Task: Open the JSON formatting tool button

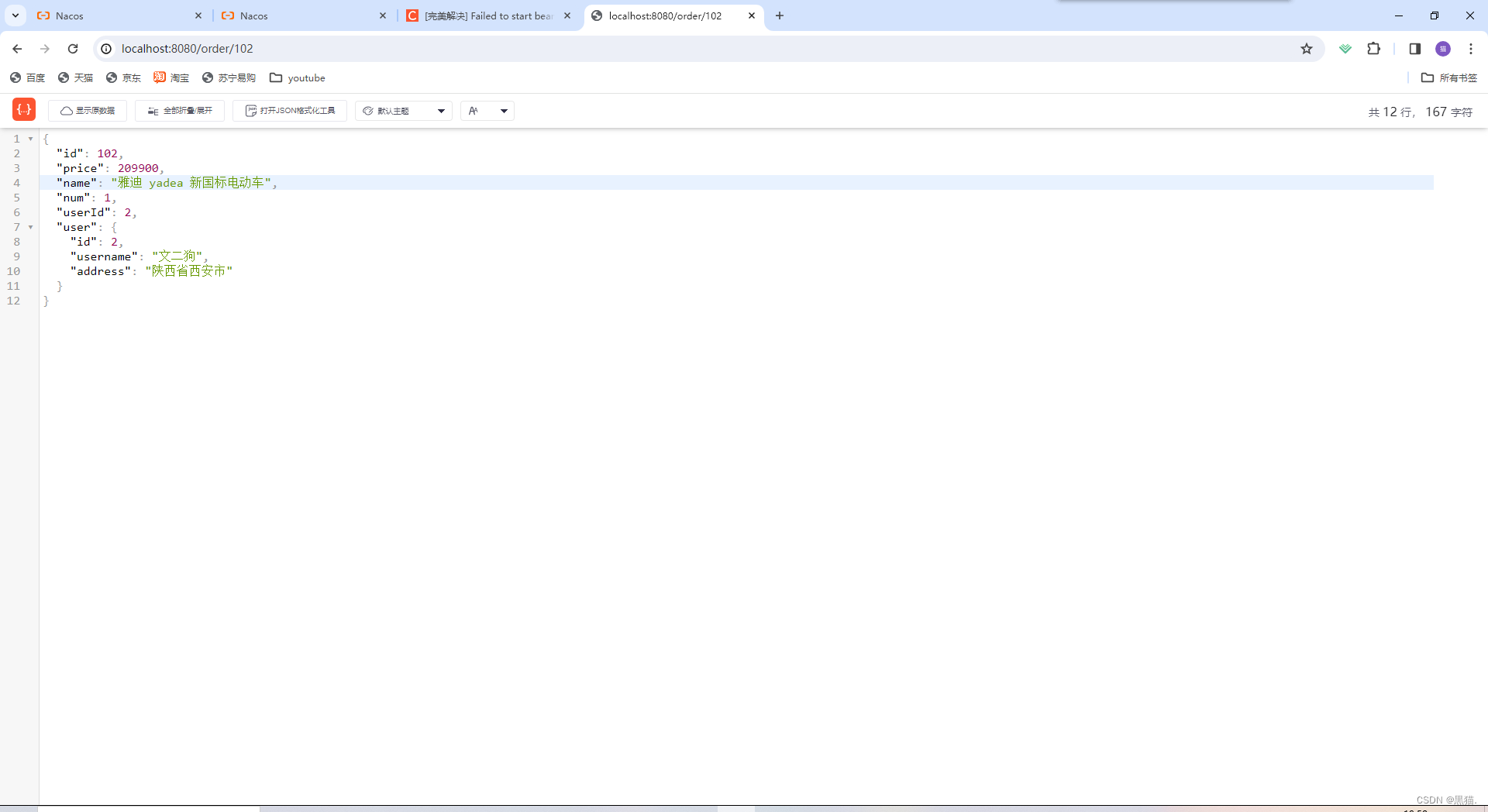Action: click(290, 111)
